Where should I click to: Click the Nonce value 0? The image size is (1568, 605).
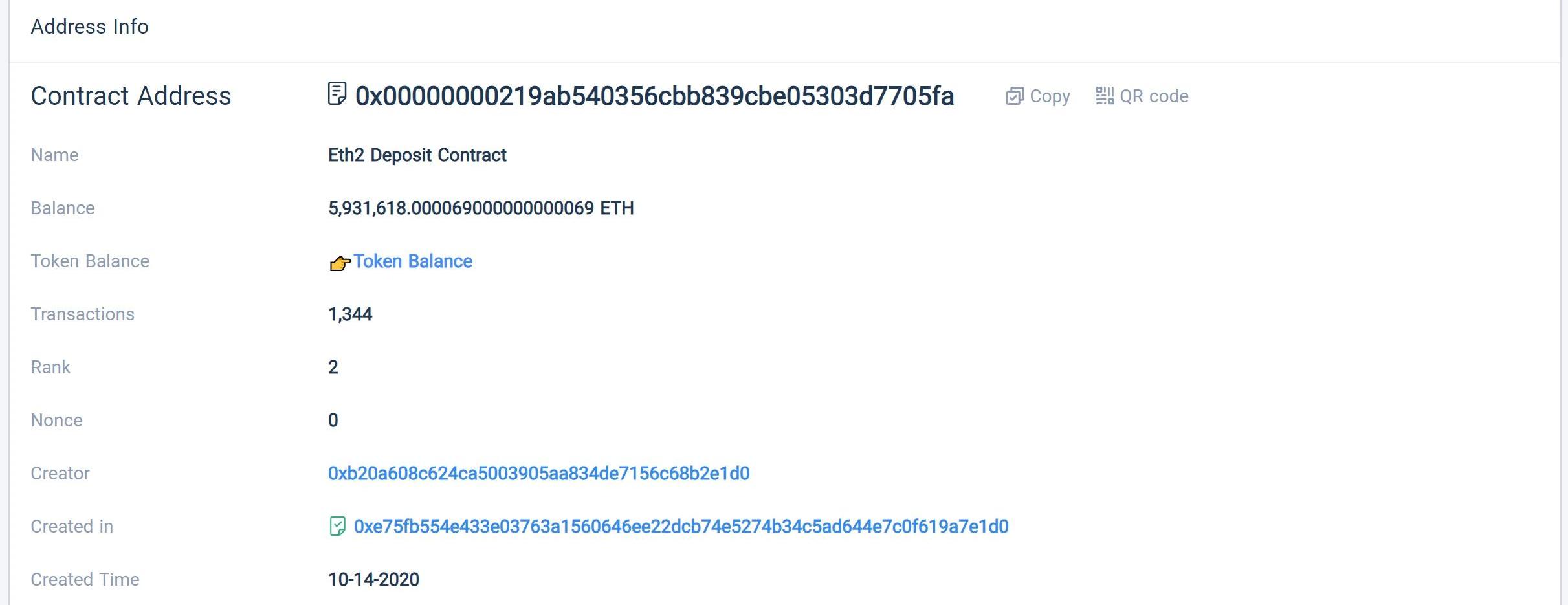pos(333,421)
